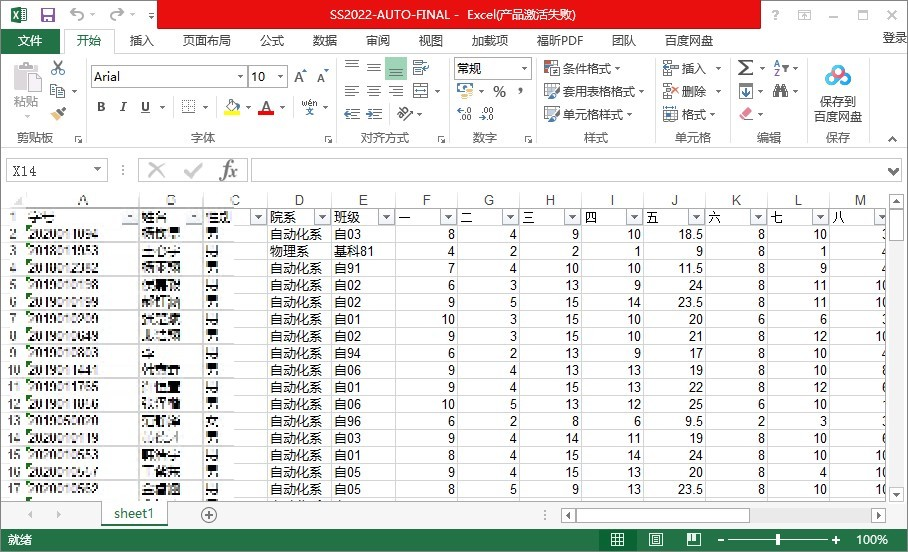Activate the Format Painter brush
Viewport: 908px width, 552px height.
(58, 113)
